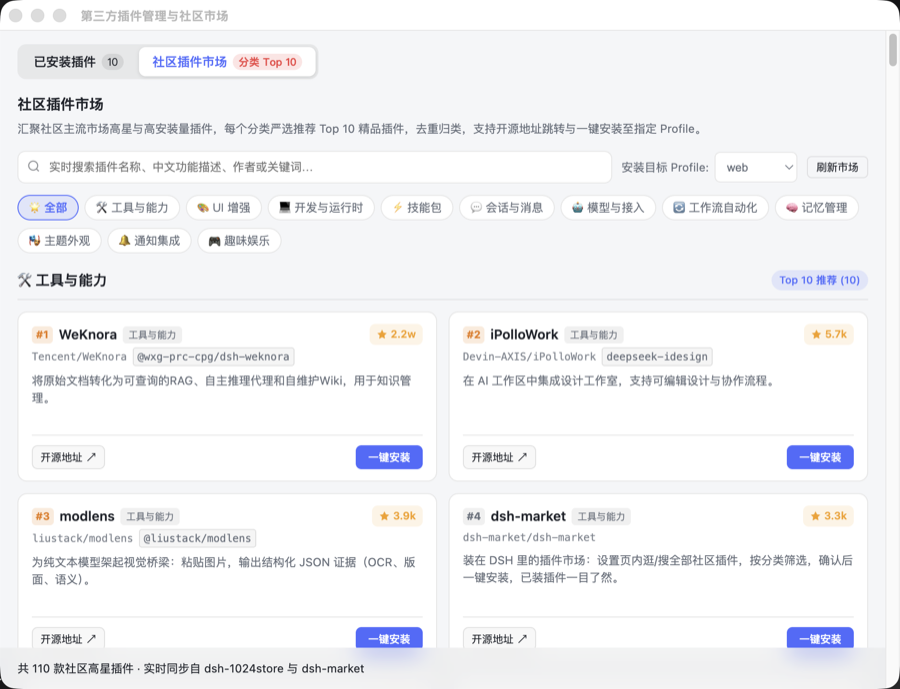Click the @wxg-prc-cpg/dsh-weknora package tag
This screenshot has width=900, height=689.
(x=214, y=357)
